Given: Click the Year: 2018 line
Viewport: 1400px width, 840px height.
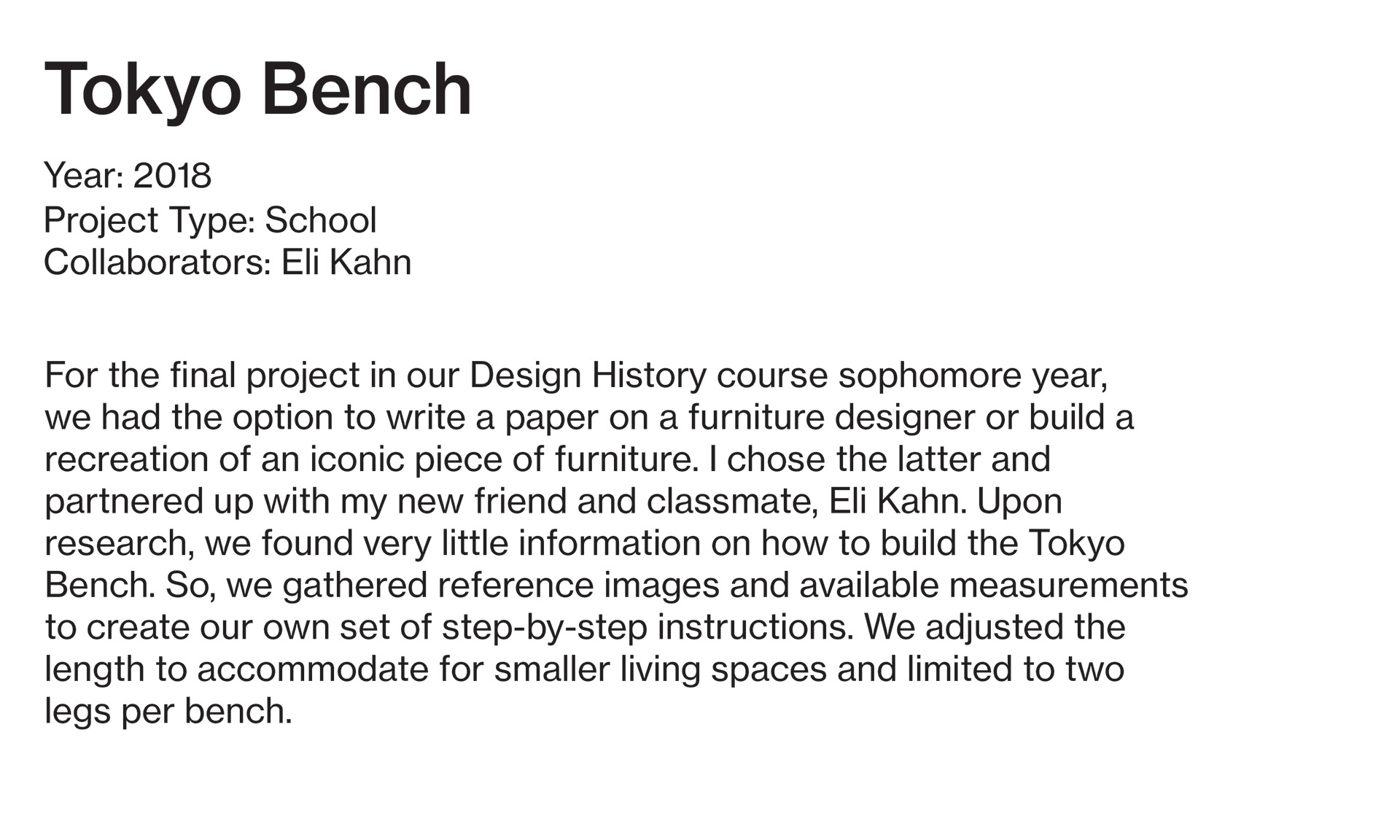Looking at the screenshot, I should 128,176.
